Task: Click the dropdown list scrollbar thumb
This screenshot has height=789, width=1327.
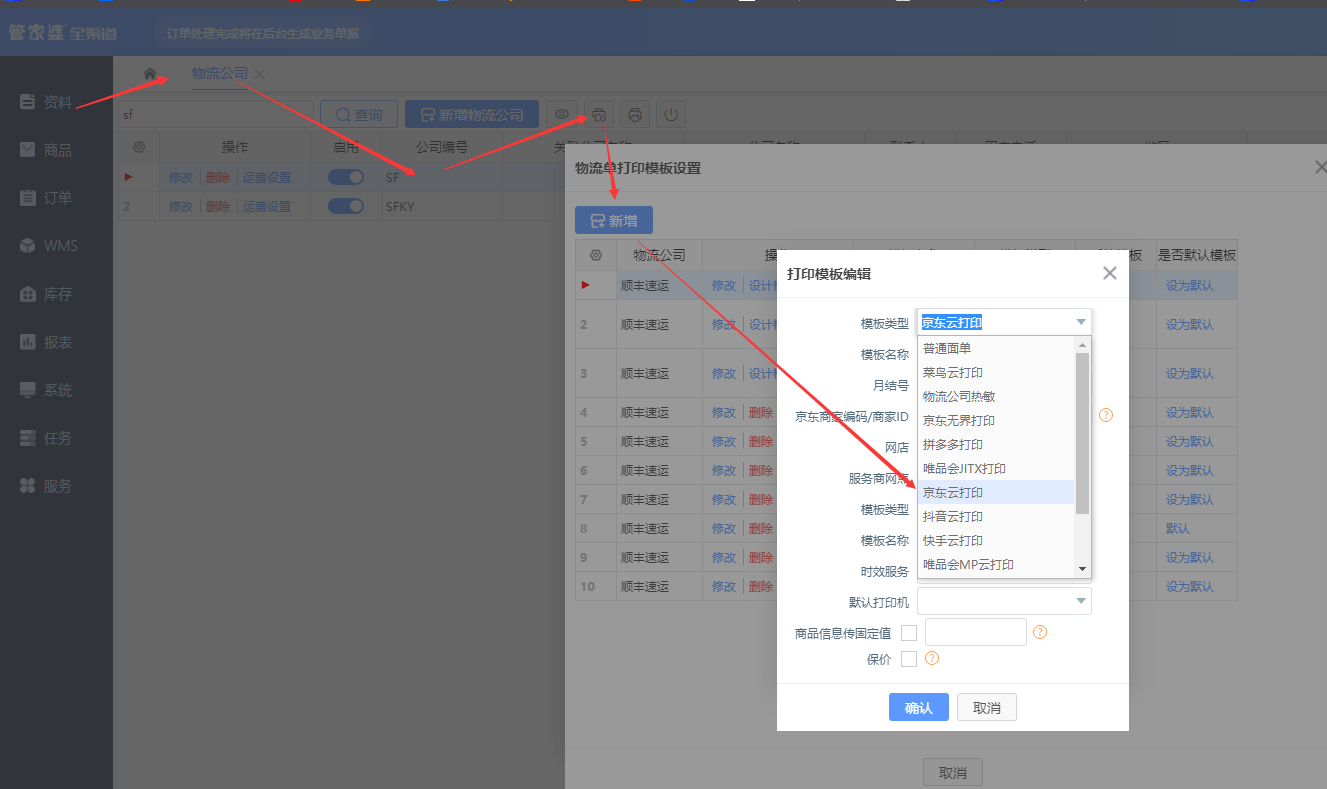Action: [1082, 433]
